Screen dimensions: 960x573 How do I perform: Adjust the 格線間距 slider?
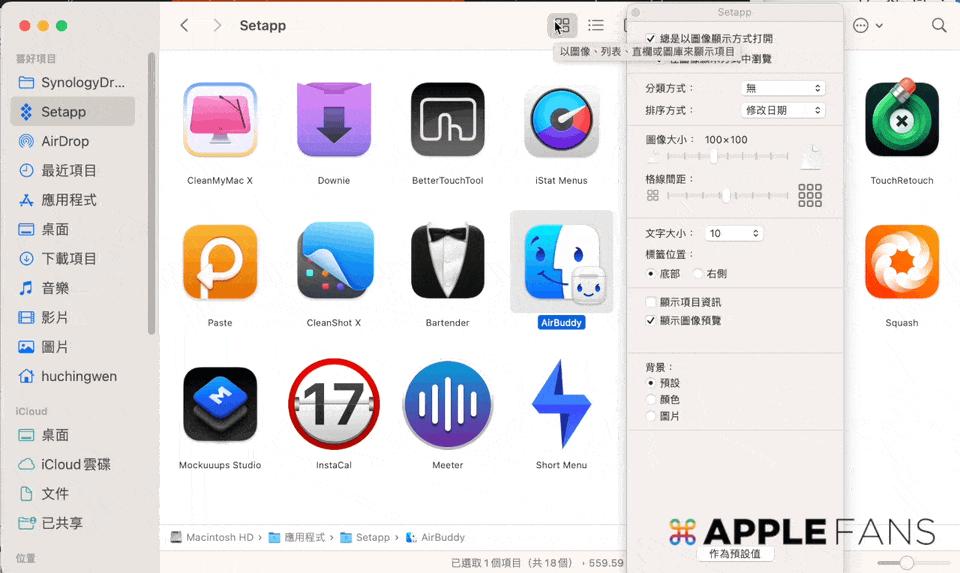pyautogui.click(x=727, y=195)
